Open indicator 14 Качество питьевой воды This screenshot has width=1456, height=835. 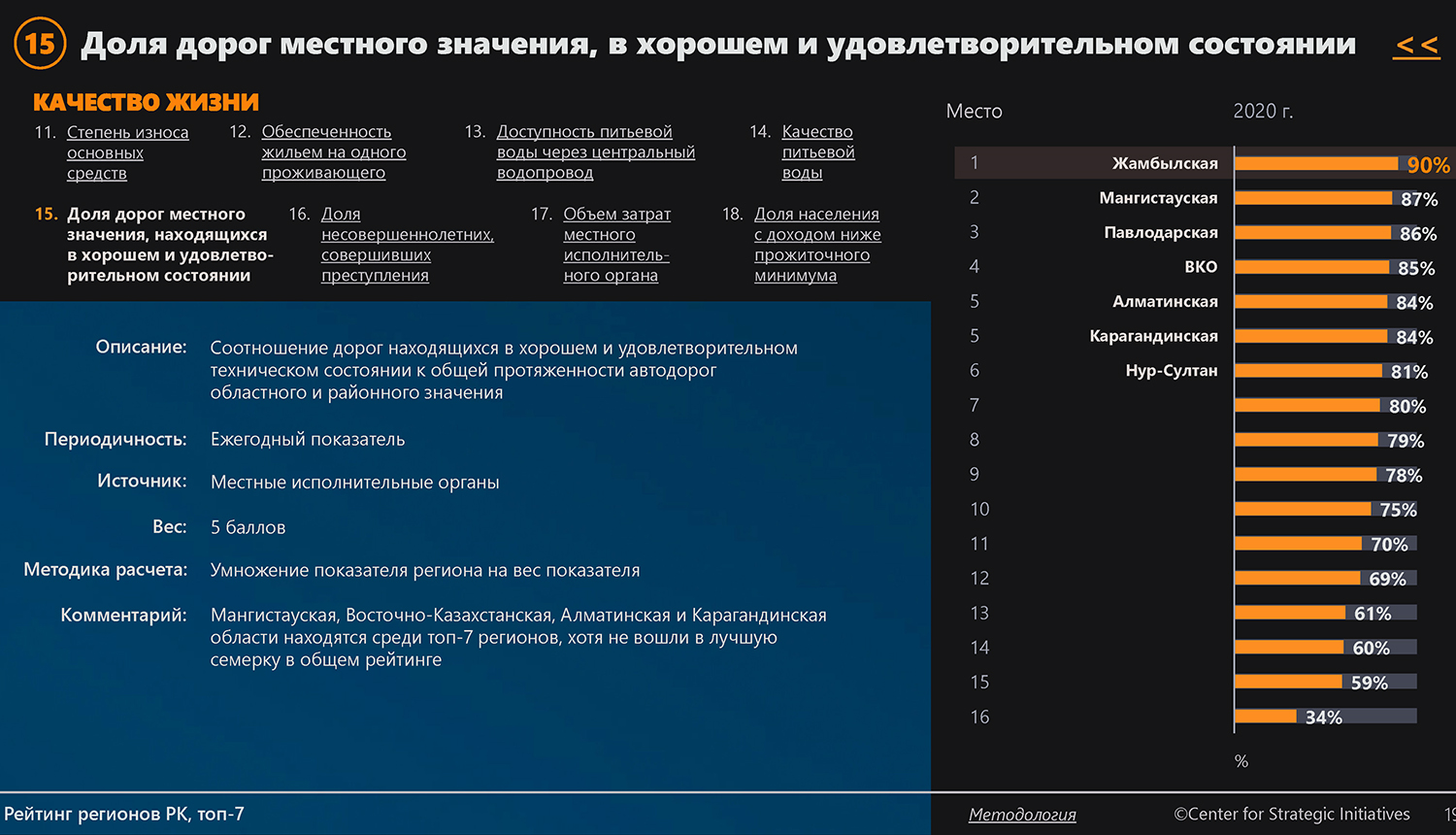click(817, 151)
